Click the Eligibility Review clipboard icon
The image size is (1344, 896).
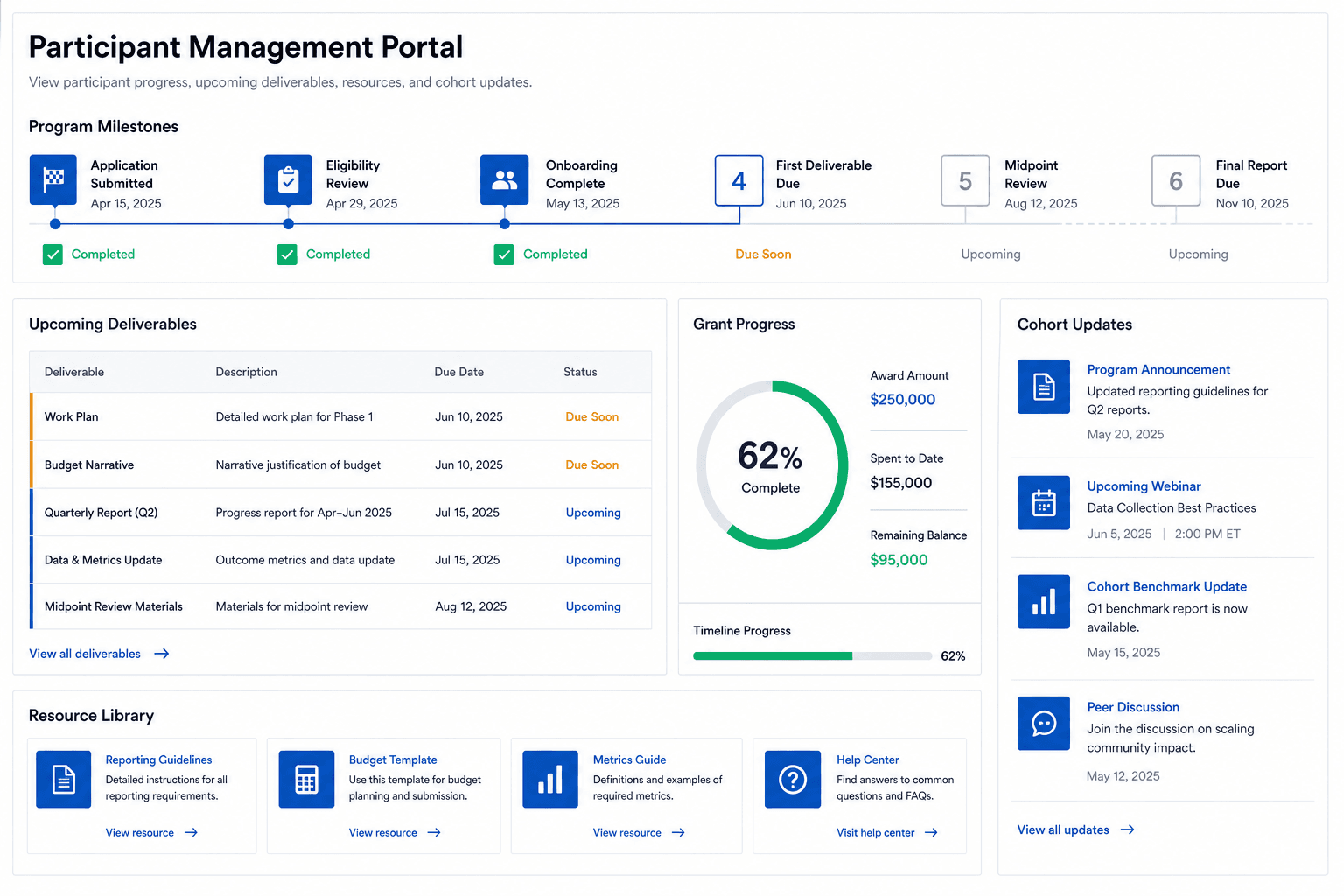tap(288, 179)
